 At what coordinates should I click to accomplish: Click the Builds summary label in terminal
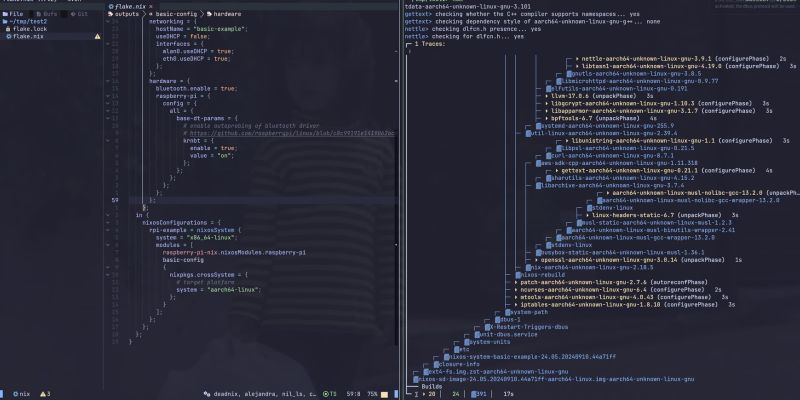coord(432,387)
